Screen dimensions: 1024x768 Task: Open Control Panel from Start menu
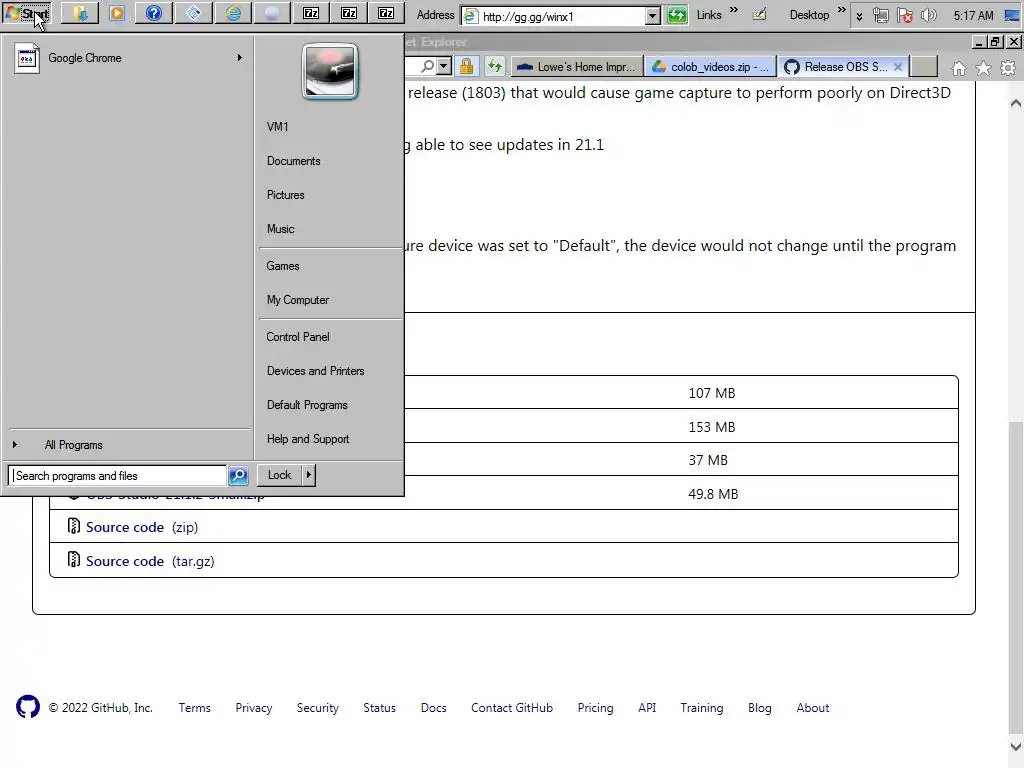tap(298, 337)
